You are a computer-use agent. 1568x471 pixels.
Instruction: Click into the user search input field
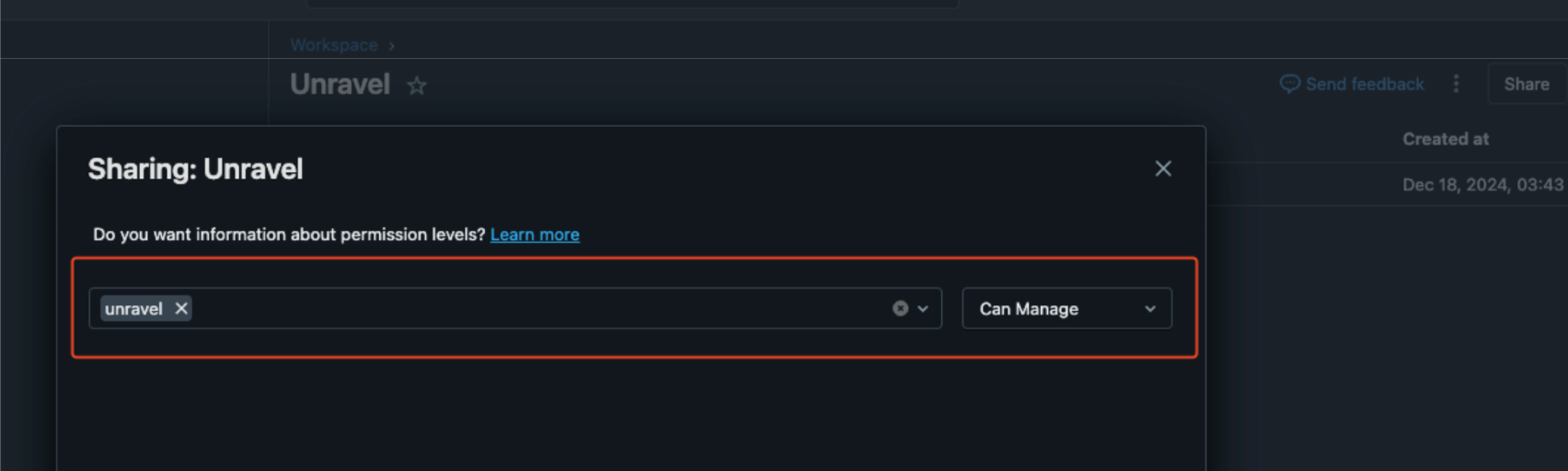(534, 309)
